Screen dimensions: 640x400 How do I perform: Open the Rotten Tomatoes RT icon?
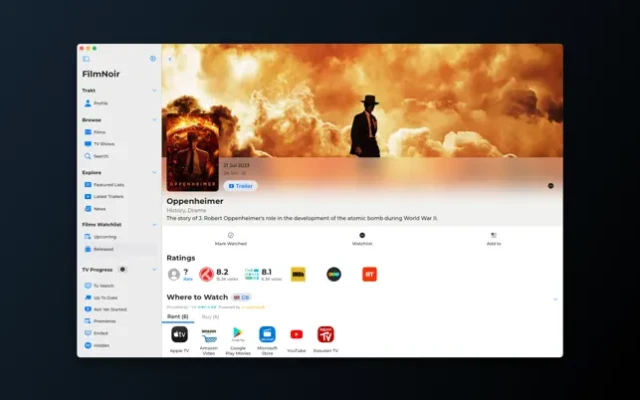370,274
